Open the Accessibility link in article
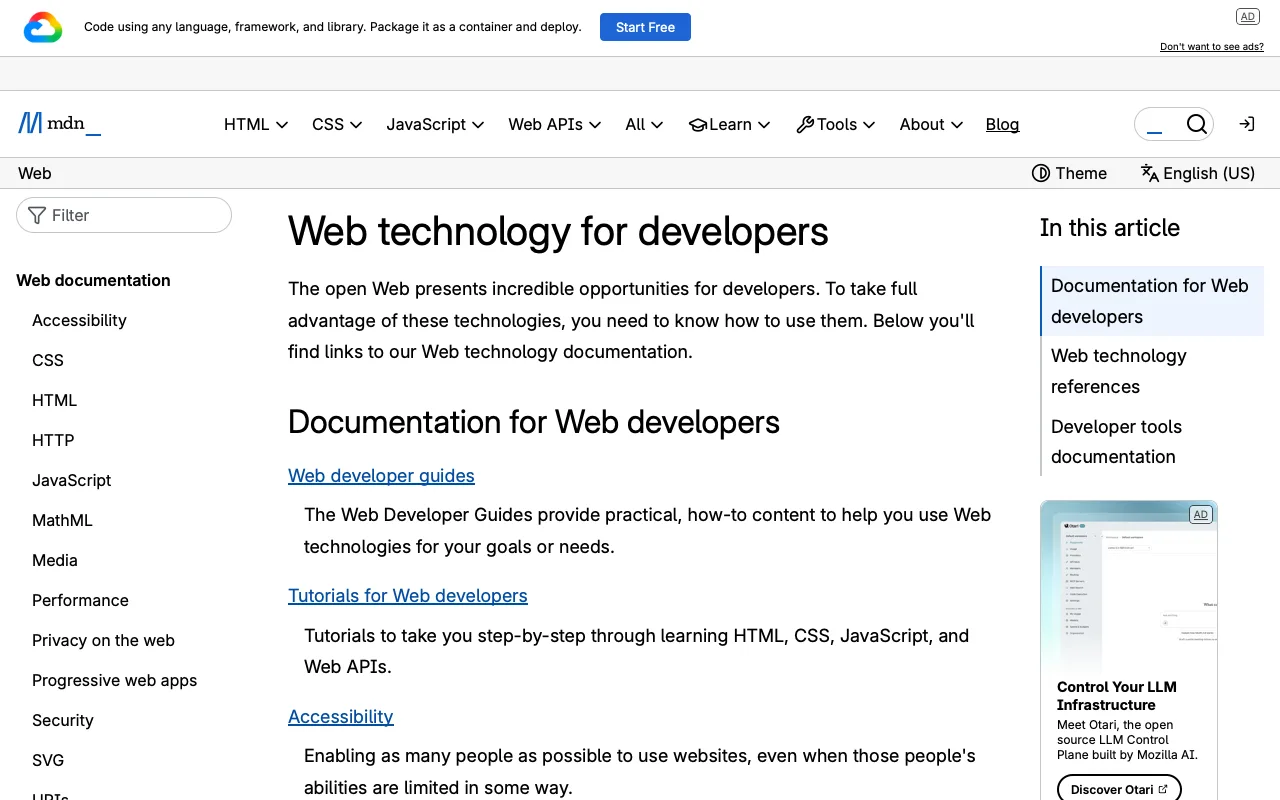The height and width of the screenshot is (800, 1280). pyautogui.click(x=341, y=717)
